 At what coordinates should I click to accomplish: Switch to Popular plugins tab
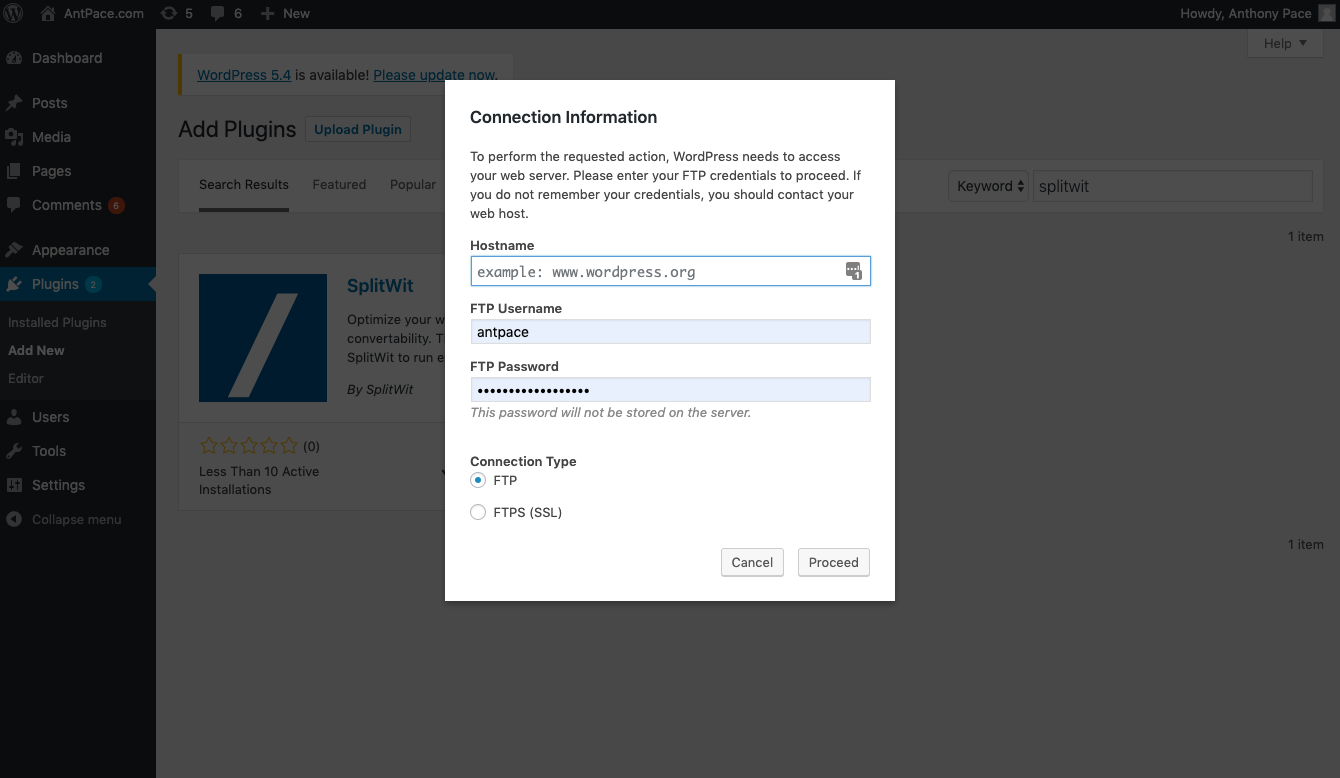click(413, 185)
